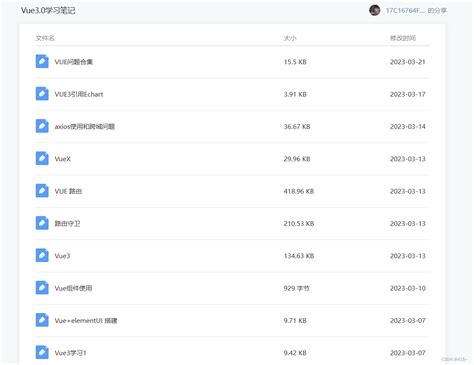Click the 29.96 KB size value

pyautogui.click(x=297, y=159)
